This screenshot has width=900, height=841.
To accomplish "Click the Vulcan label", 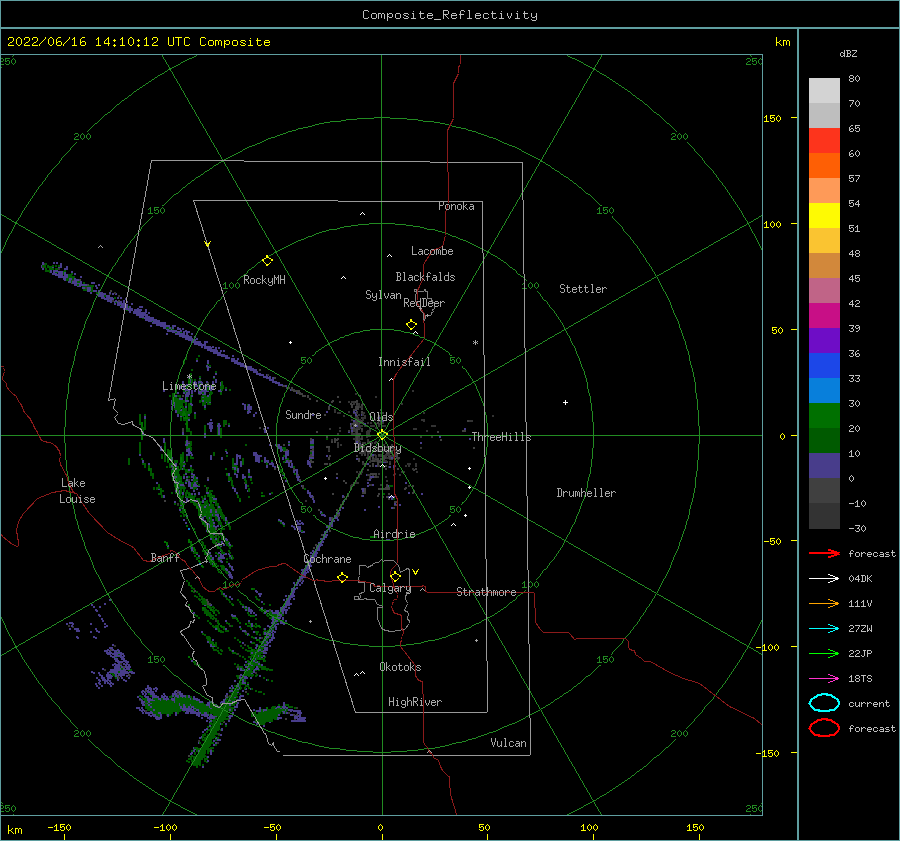I will tap(508, 743).
